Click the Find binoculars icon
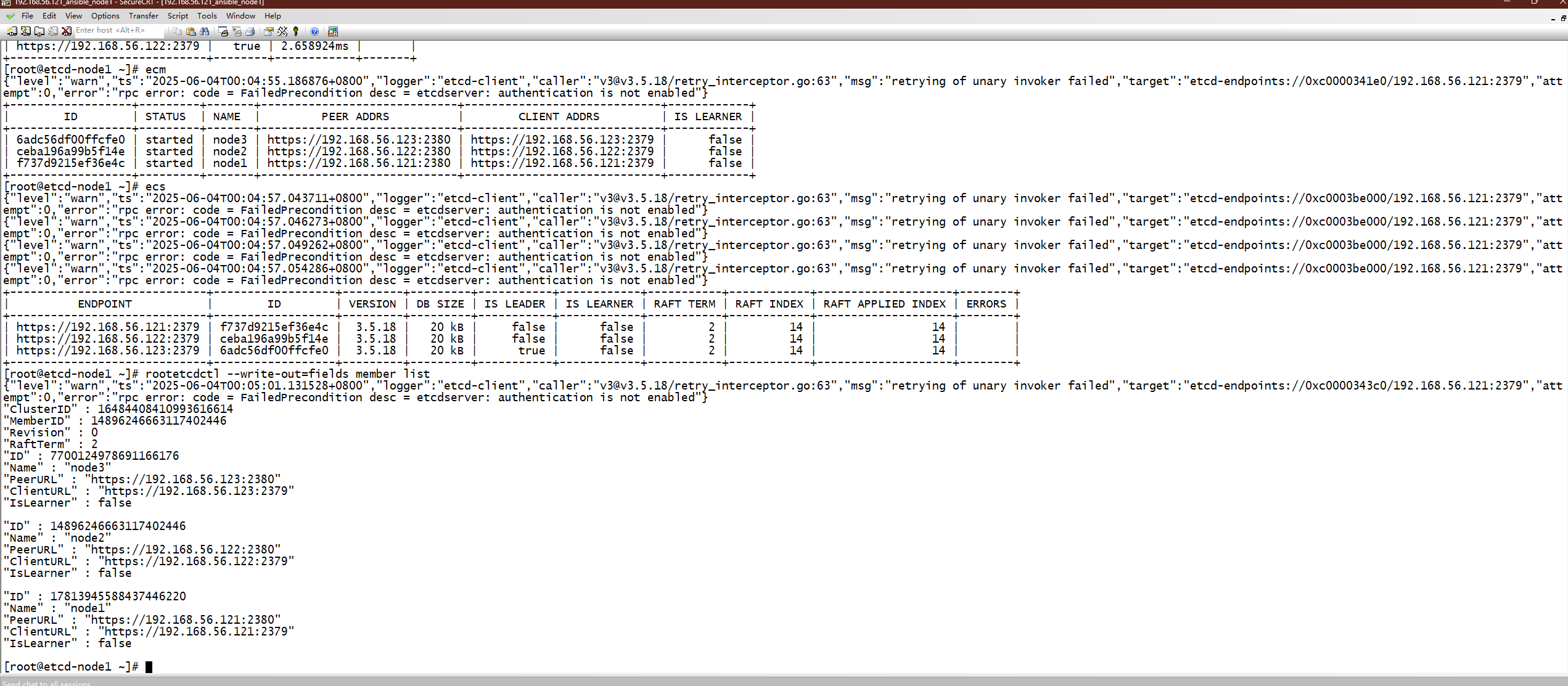 pyautogui.click(x=204, y=31)
